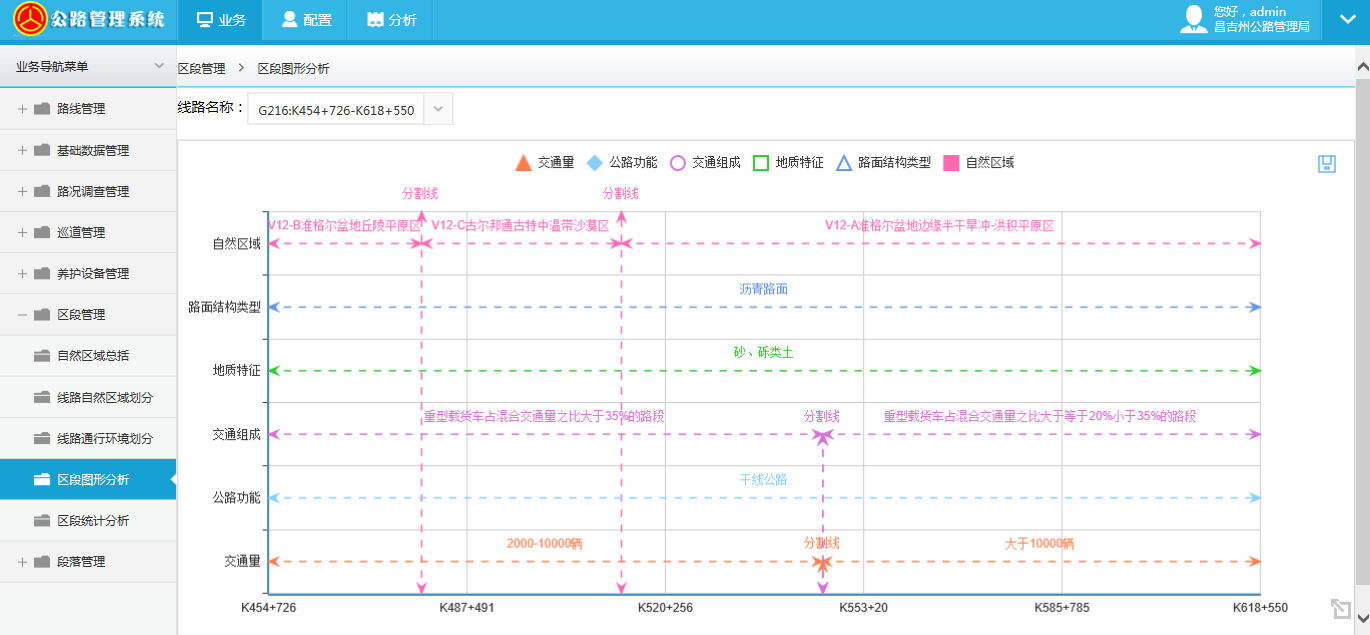Click the admin user avatar icon
This screenshot has height=635, width=1370.
pyautogui.click(x=1193, y=20)
